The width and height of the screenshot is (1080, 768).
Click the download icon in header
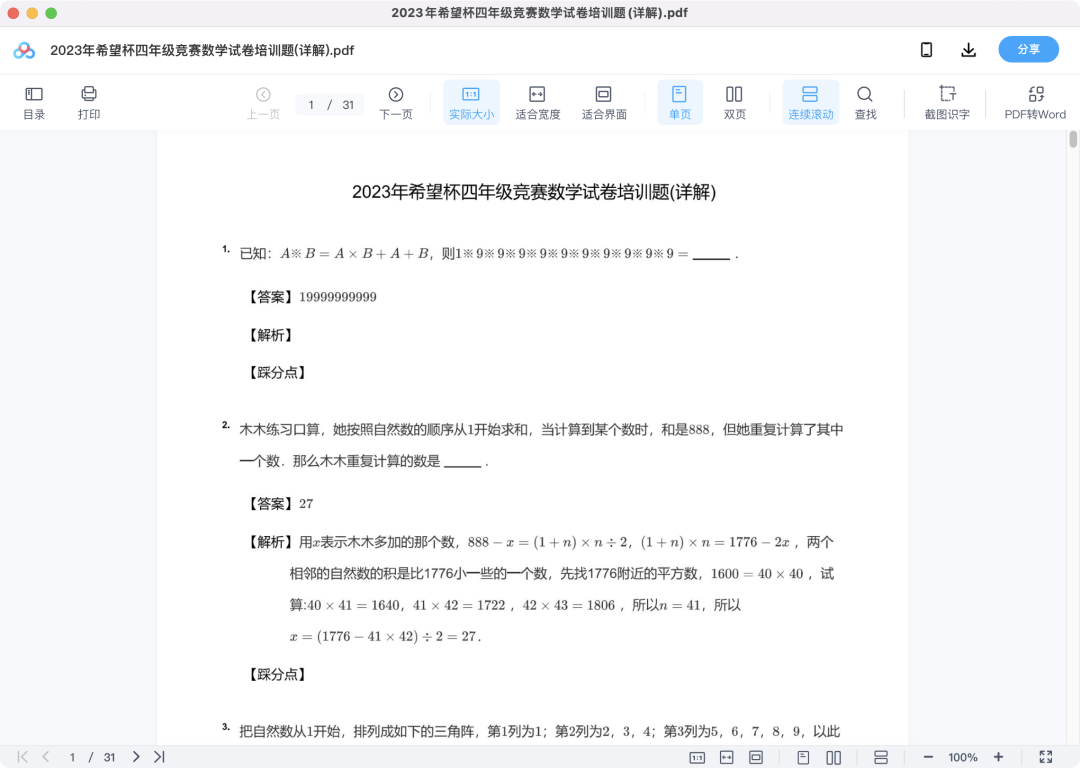tap(968, 50)
